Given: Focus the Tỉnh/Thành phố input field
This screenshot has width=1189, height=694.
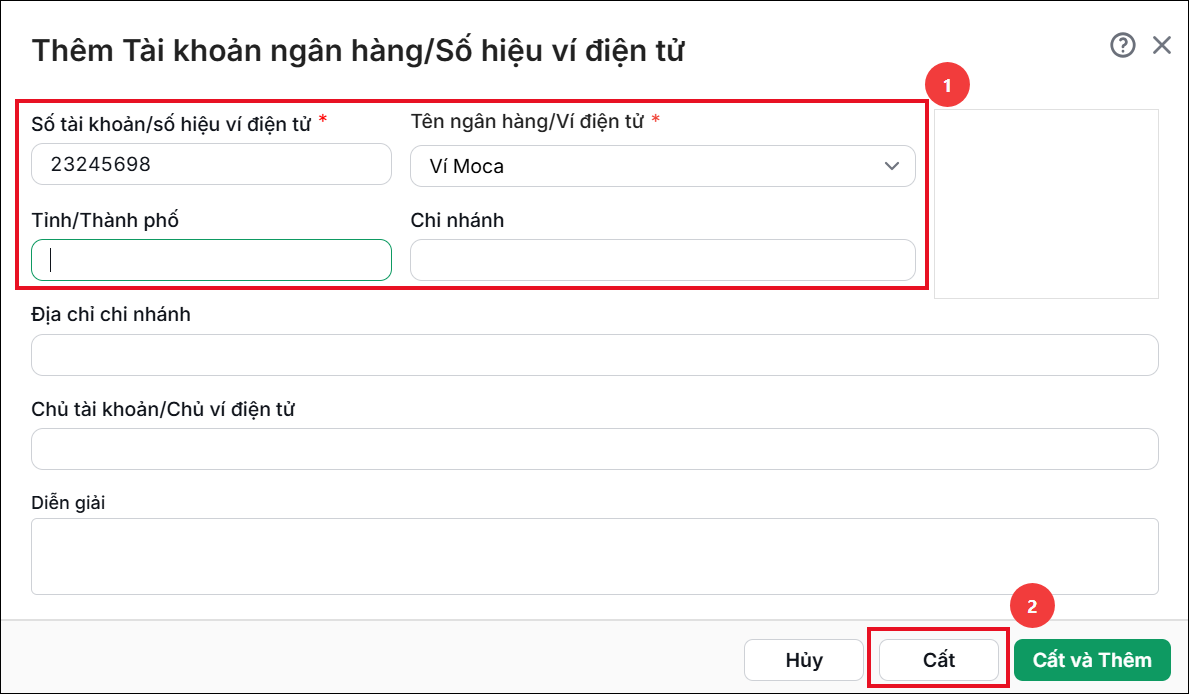Looking at the screenshot, I should coord(211,260).
